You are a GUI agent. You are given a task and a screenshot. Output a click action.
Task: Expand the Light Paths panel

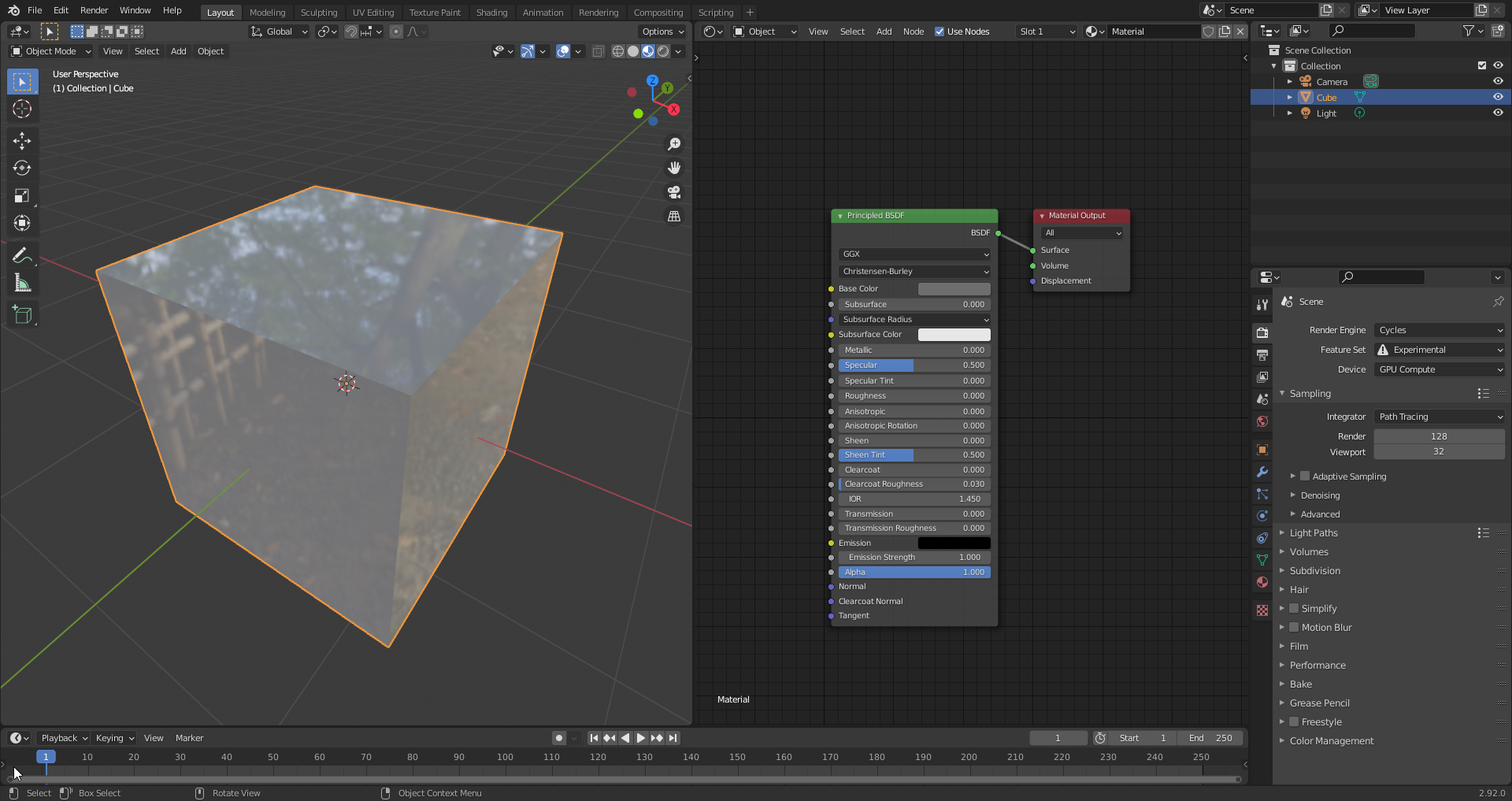click(x=1314, y=533)
